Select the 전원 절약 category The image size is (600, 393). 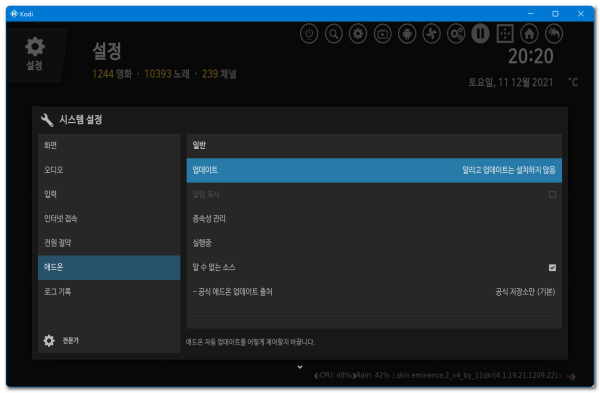tap(109, 243)
